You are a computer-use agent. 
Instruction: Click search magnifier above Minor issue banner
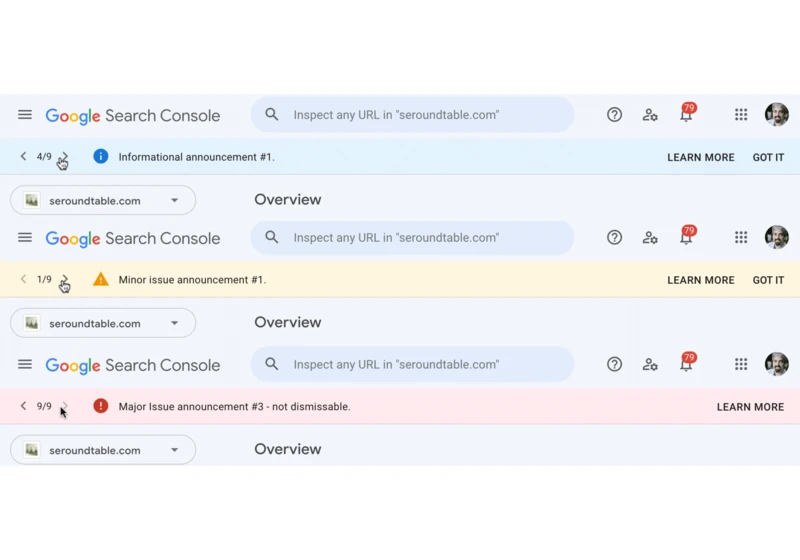(x=272, y=237)
